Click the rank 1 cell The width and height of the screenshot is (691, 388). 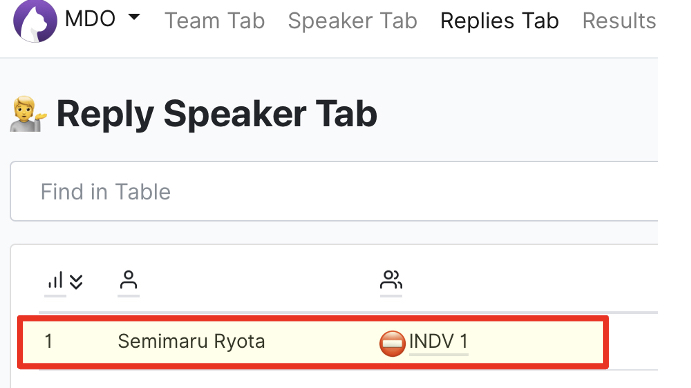tap(49, 341)
